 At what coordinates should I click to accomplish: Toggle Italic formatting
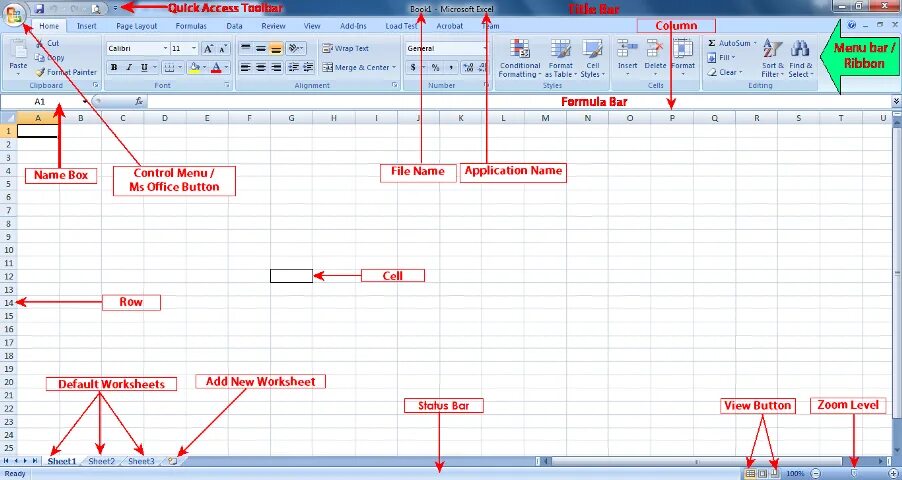(x=129, y=67)
